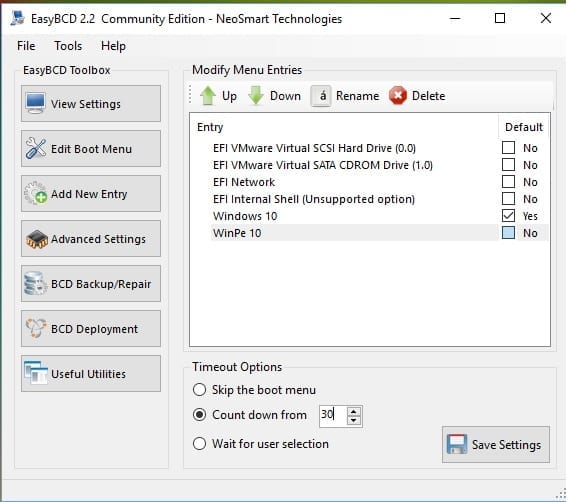568x502 pixels.
Task: Click the green Down arrow icon
Action: pos(256,96)
